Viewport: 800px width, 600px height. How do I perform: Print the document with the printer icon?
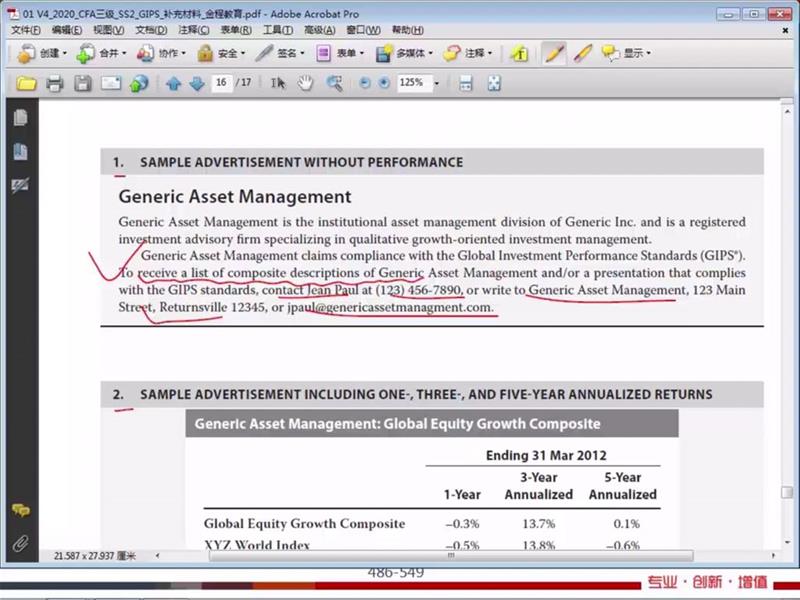[x=55, y=83]
